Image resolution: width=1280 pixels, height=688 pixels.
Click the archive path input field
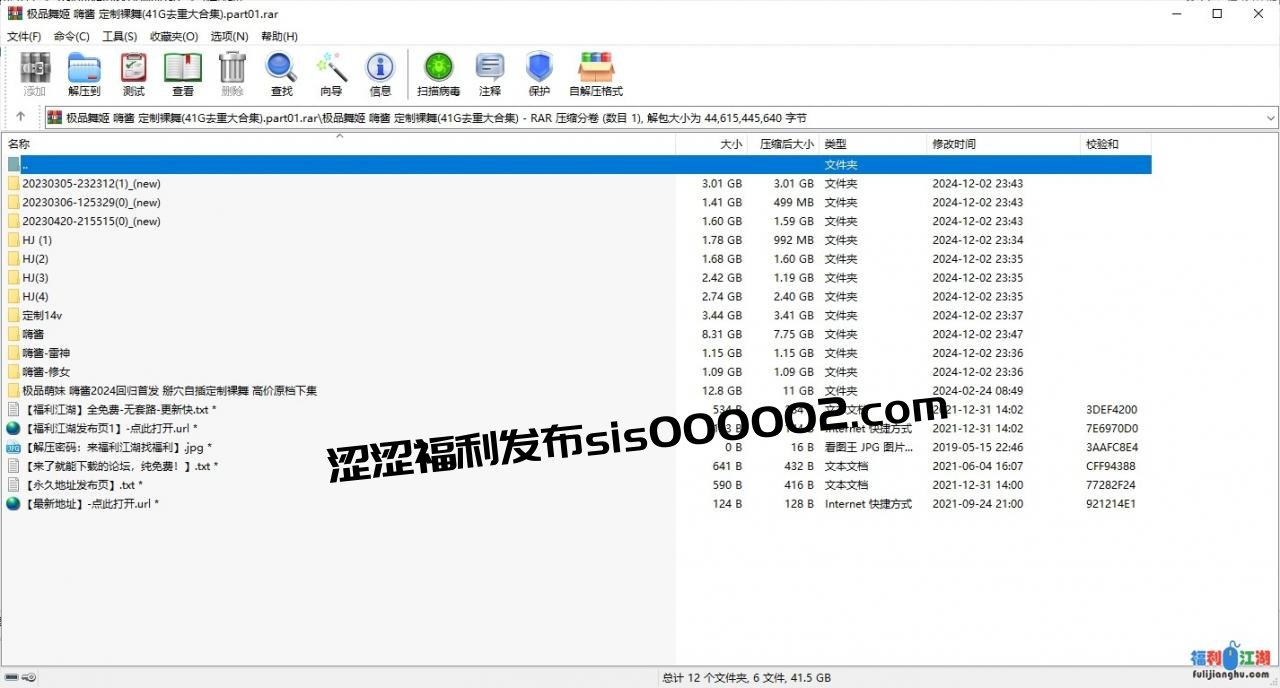coord(660,117)
